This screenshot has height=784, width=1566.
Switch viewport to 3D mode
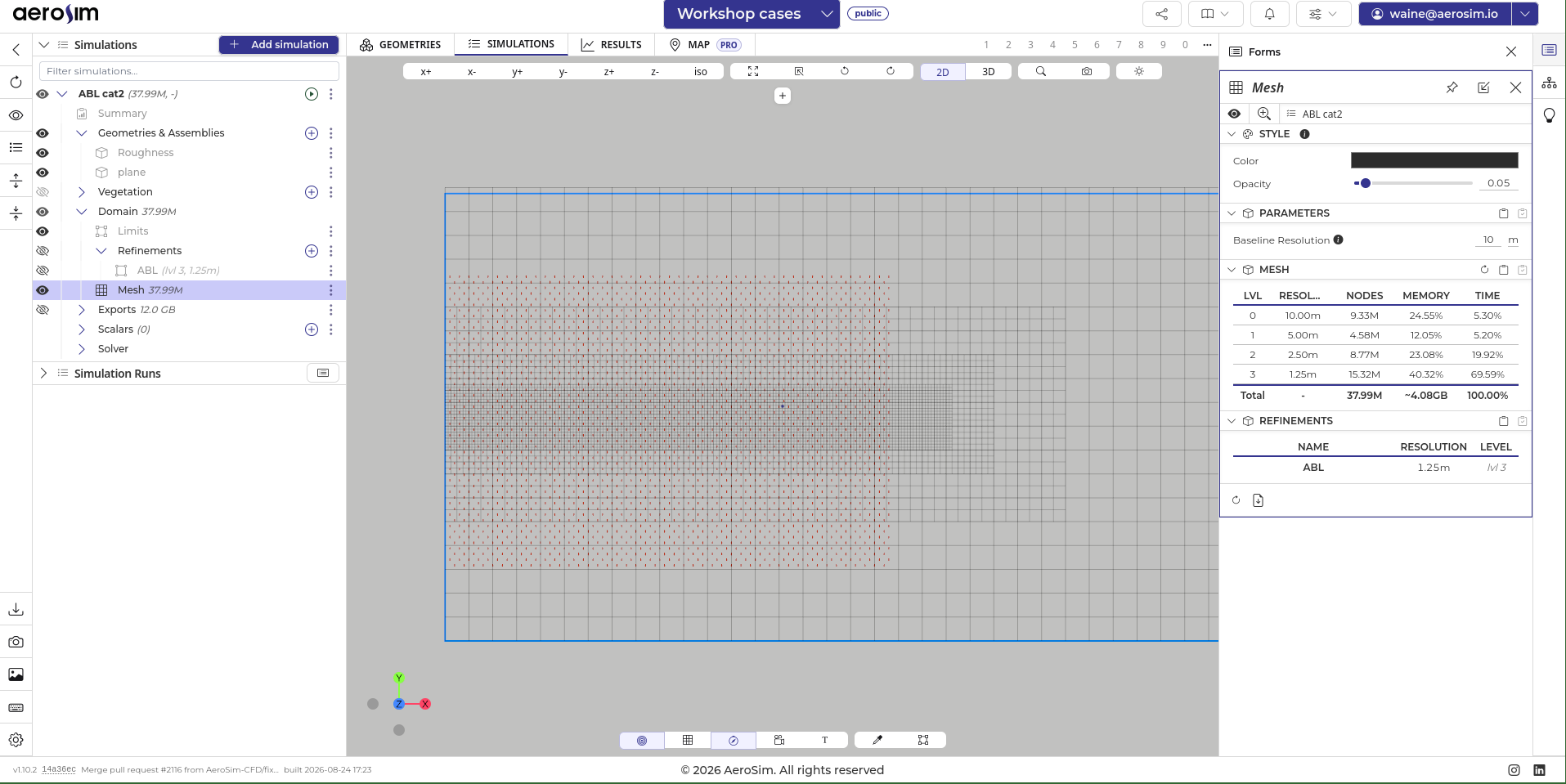point(988,72)
